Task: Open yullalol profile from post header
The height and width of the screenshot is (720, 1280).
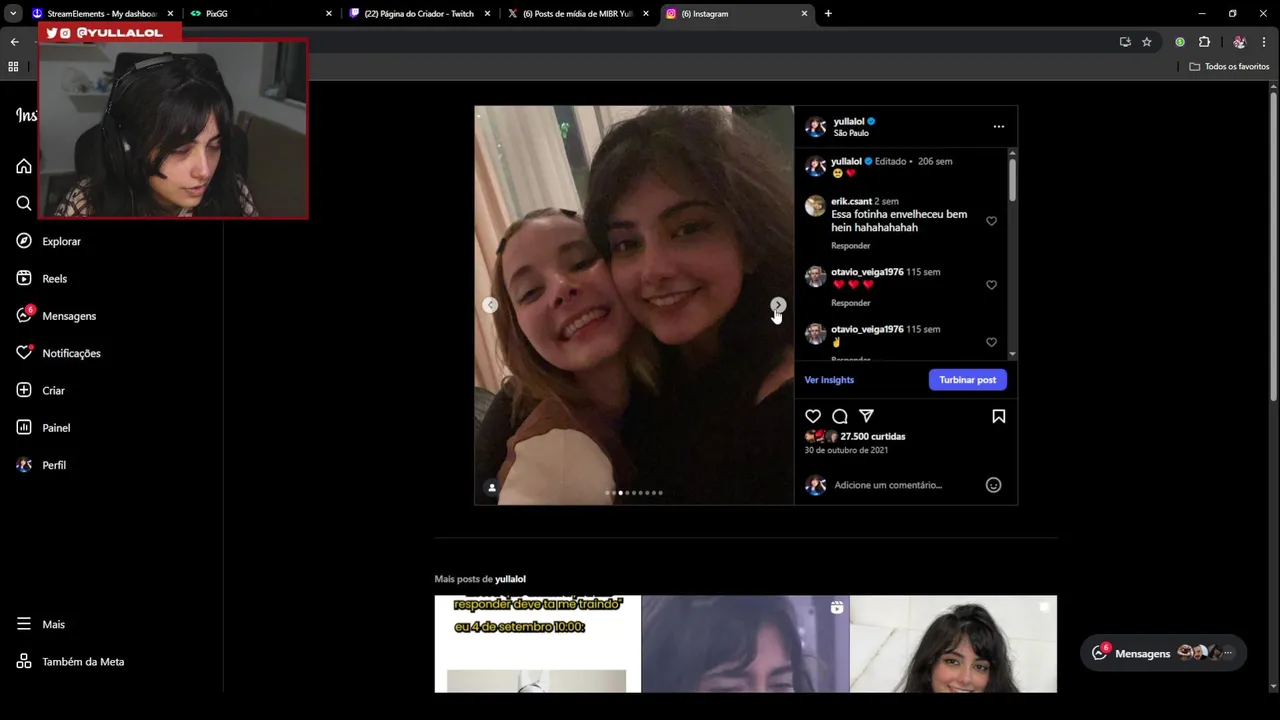Action: tap(849, 121)
